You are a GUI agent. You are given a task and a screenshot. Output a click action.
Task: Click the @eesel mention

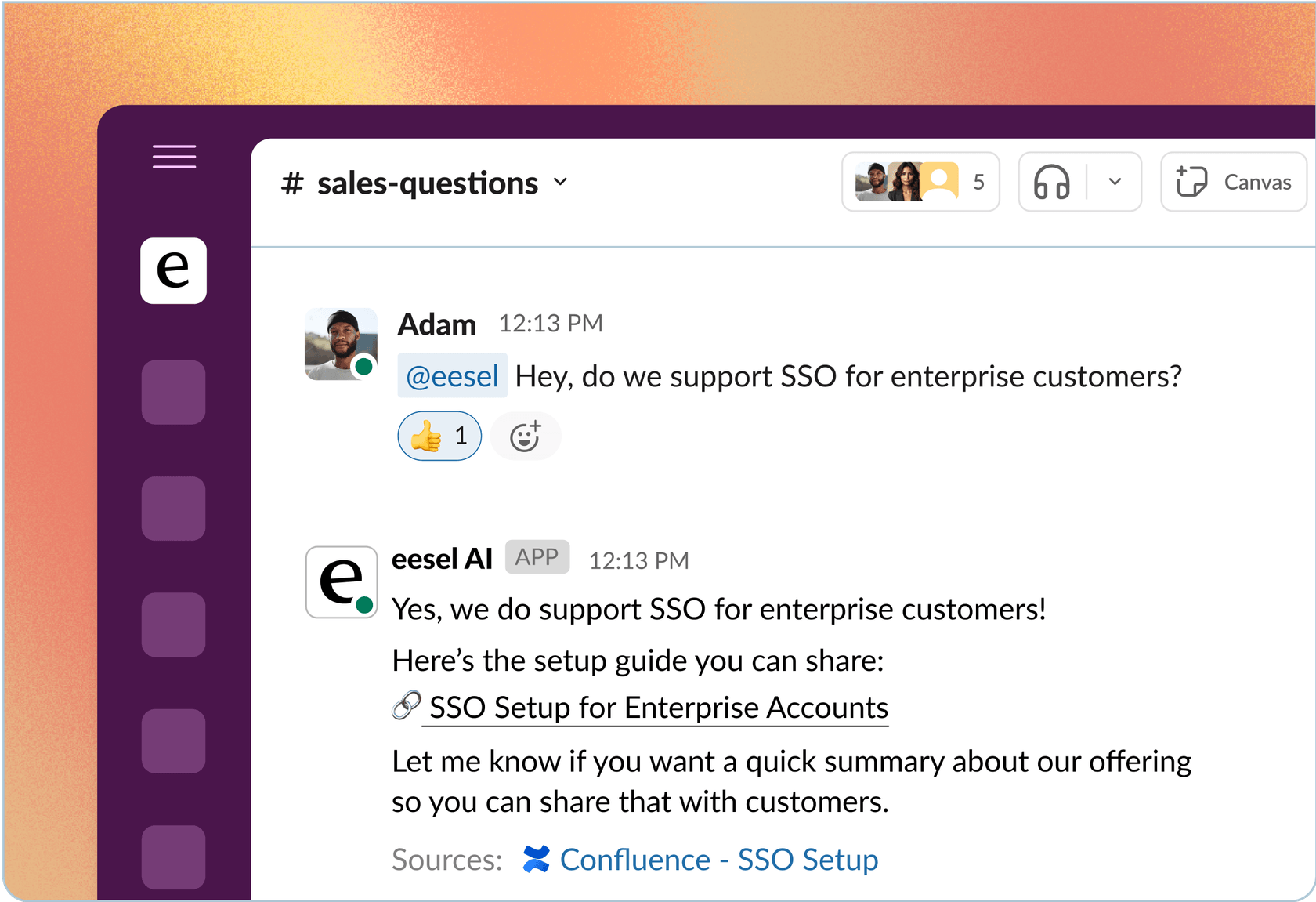point(452,376)
